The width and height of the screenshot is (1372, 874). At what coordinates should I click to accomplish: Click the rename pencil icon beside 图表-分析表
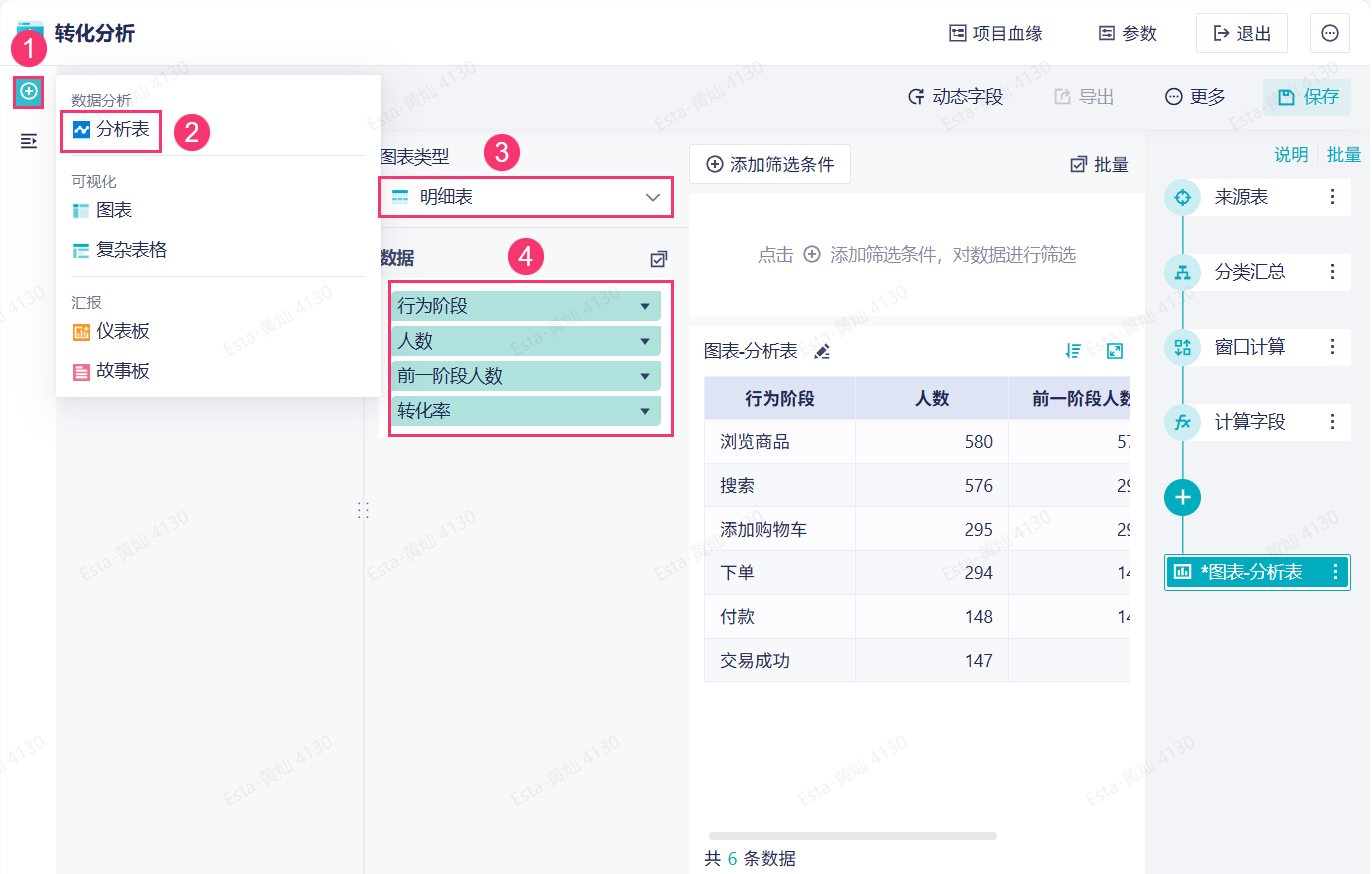tap(822, 351)
